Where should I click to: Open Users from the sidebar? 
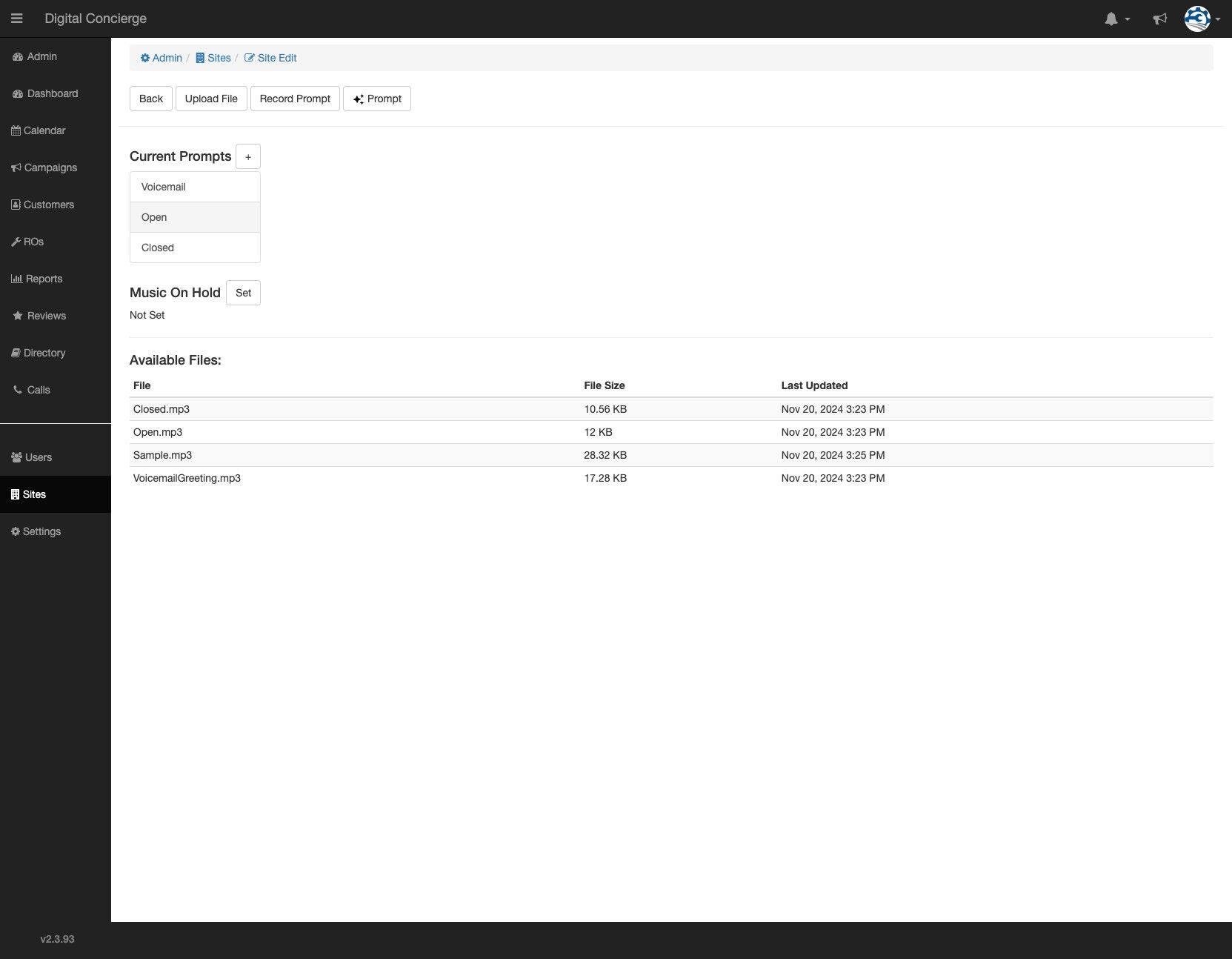(x=56, y=457)
